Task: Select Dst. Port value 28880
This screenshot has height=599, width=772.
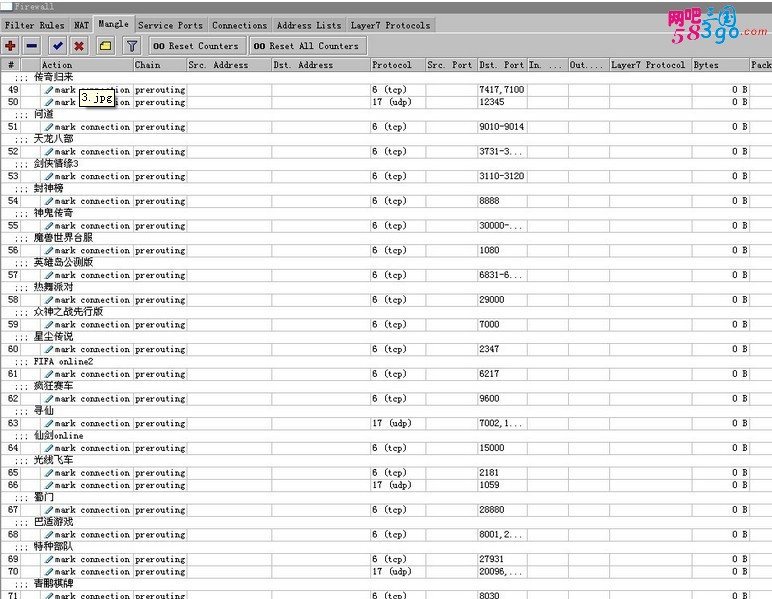Action: (x=491, y=510)
